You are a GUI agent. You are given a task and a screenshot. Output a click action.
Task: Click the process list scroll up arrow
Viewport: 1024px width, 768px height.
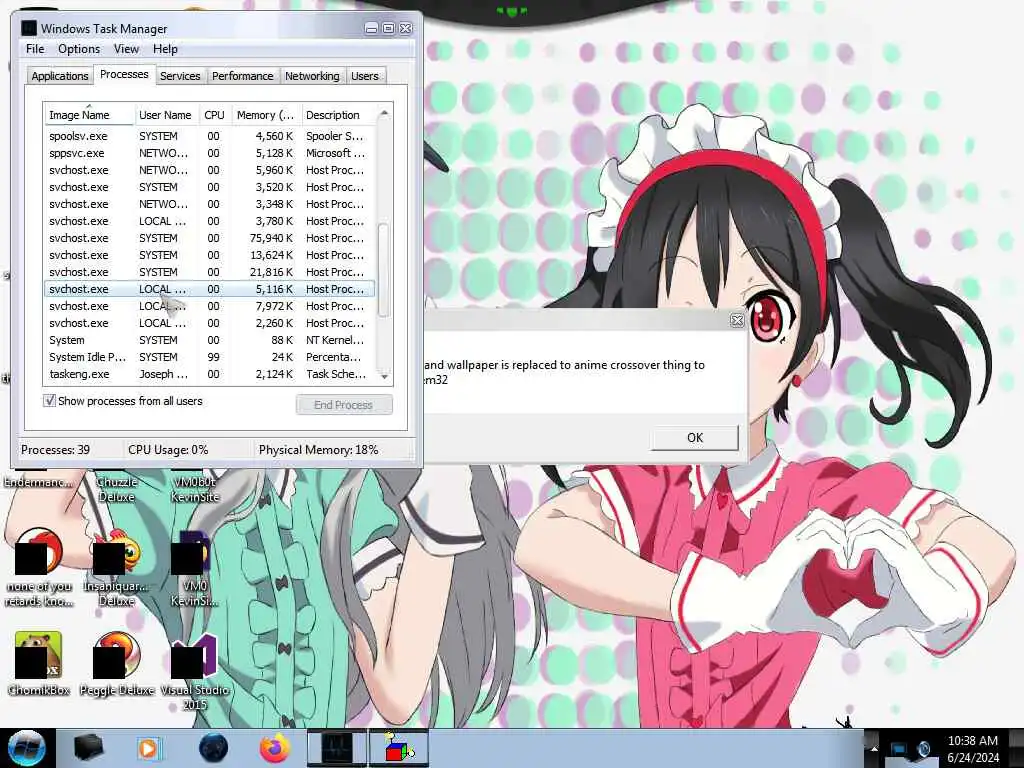tap(384, 114)
